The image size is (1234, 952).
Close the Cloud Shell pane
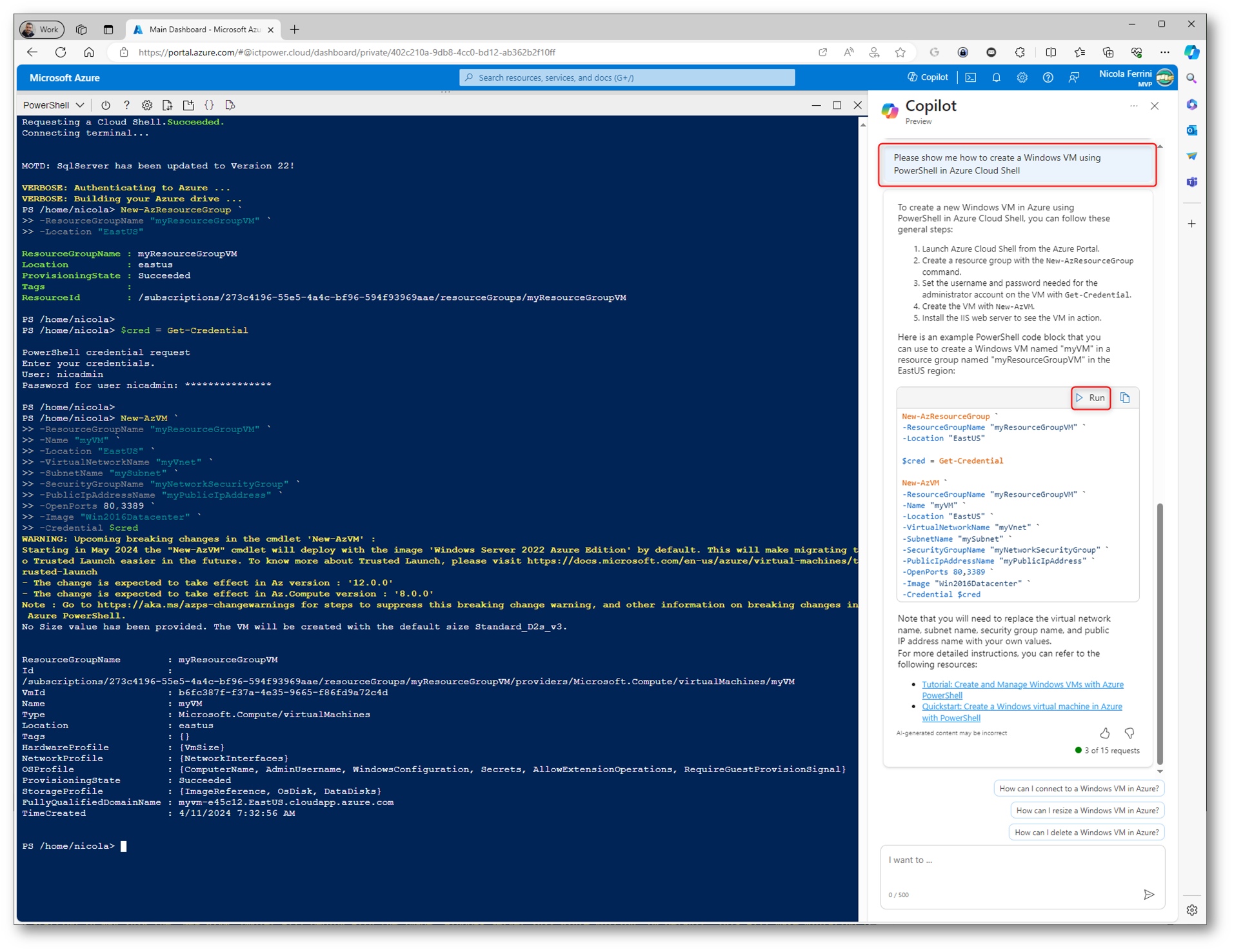(x=857, y=105)
